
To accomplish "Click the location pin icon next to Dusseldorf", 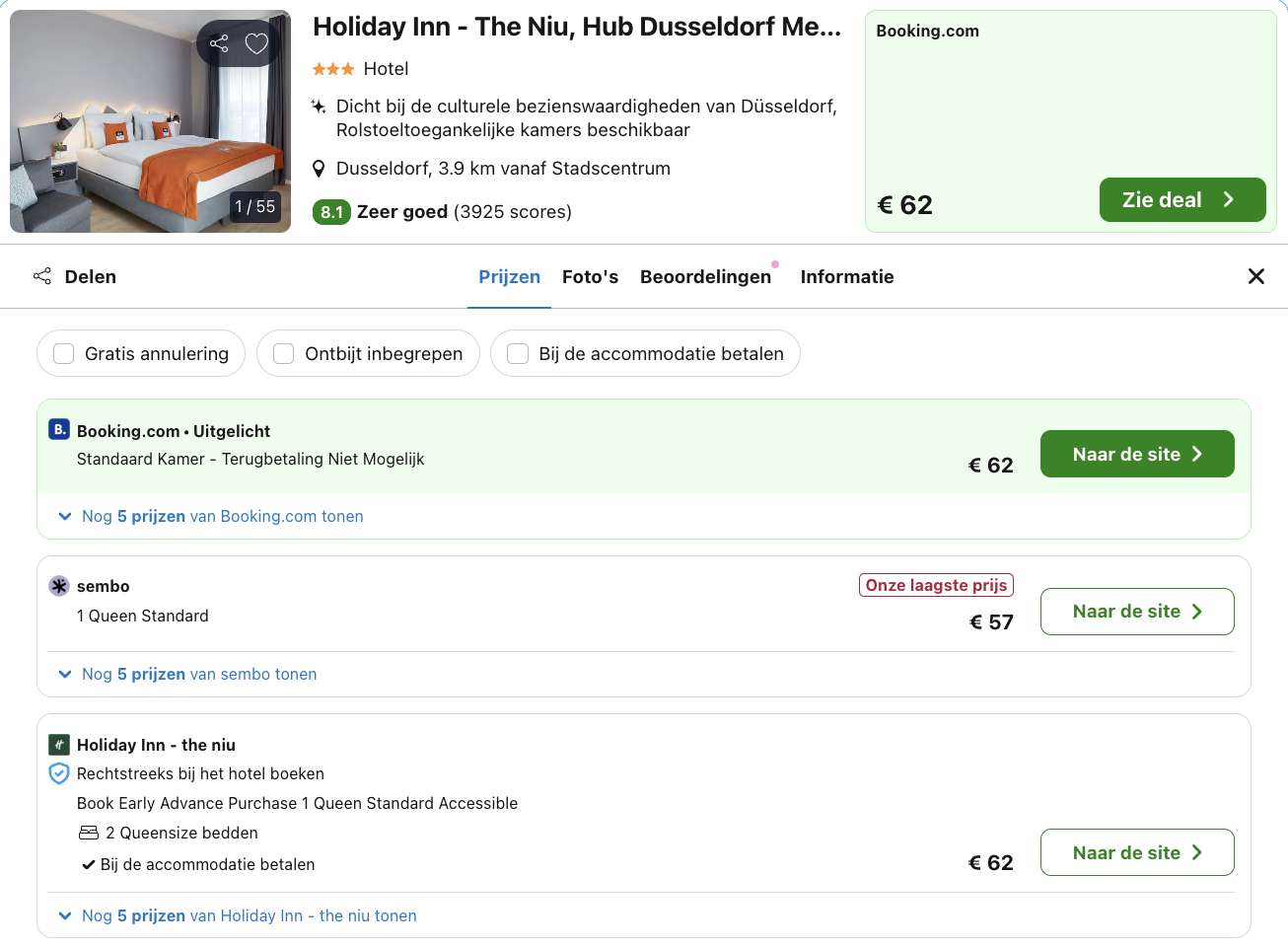I will (319, 169).
